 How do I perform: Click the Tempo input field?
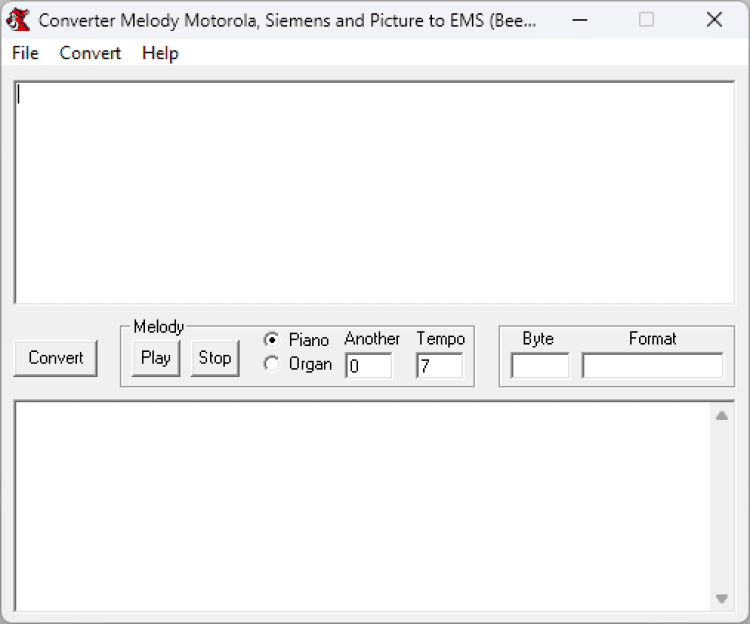pyautogui.click(x=439, y=366)
